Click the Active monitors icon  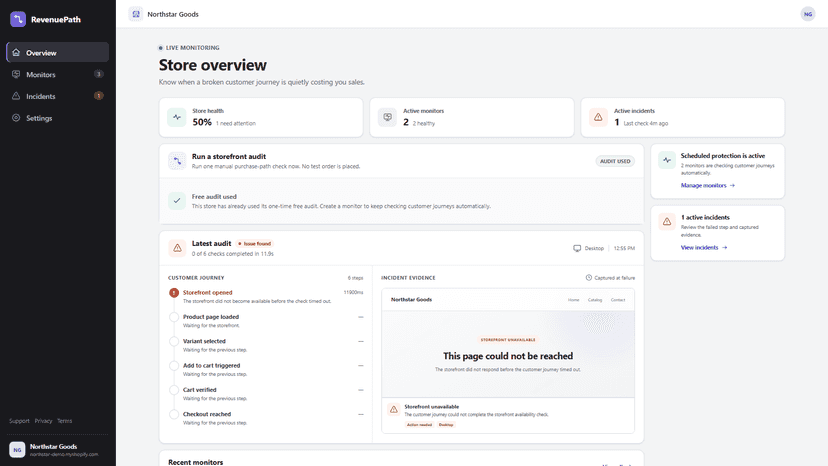pyautogui.click(x=388, y=117)
